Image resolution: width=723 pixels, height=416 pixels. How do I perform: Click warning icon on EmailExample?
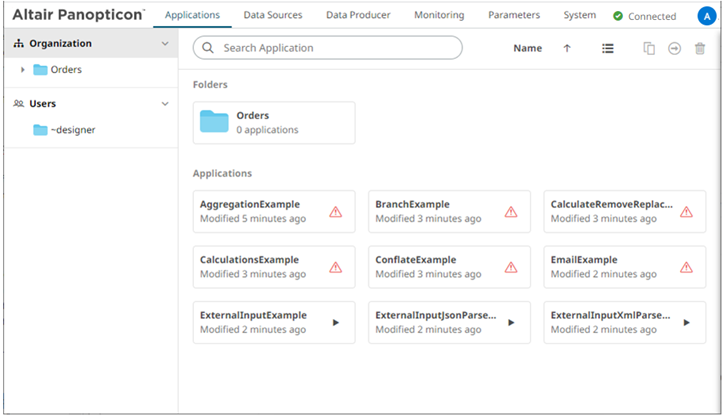point(686,267)
